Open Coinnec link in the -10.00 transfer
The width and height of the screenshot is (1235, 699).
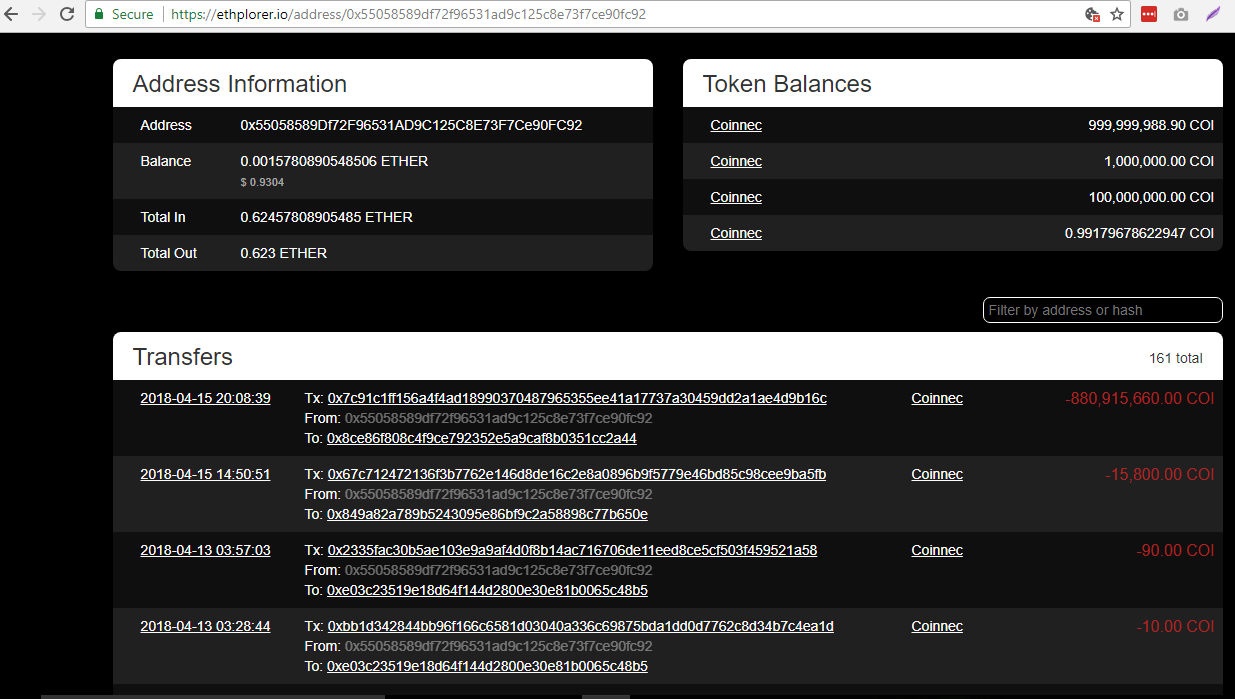pos(937,626)
